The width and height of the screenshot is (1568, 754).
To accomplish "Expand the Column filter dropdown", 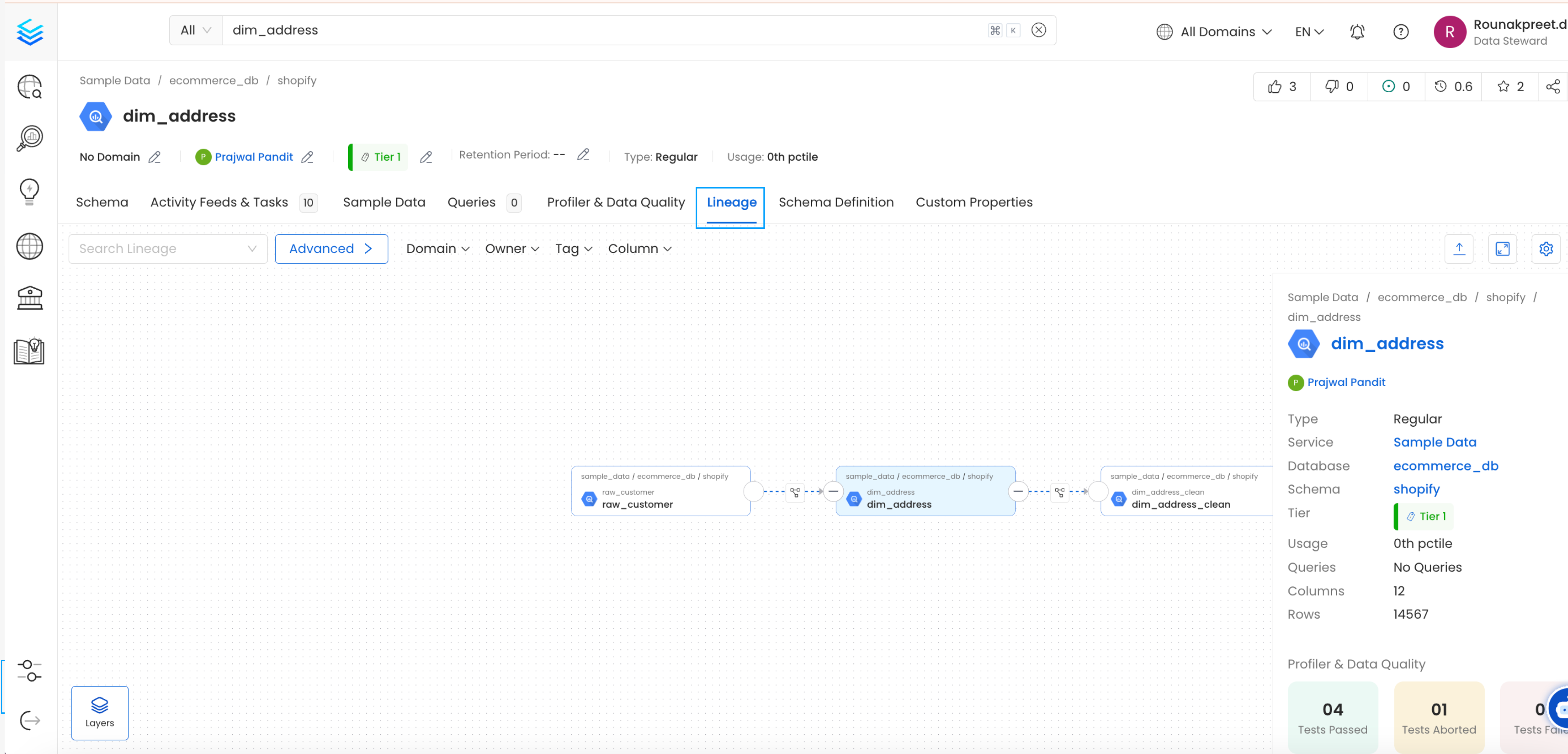I will pyautogui.click(x=639, y=249).
